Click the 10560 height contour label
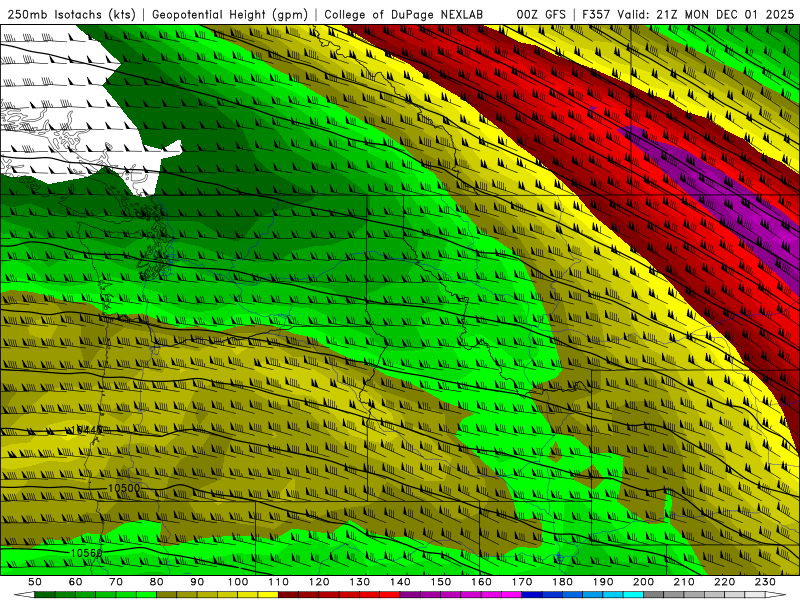The height and width of the screenshot is (600, 800). pyautogui.click(x=86, y=553)
